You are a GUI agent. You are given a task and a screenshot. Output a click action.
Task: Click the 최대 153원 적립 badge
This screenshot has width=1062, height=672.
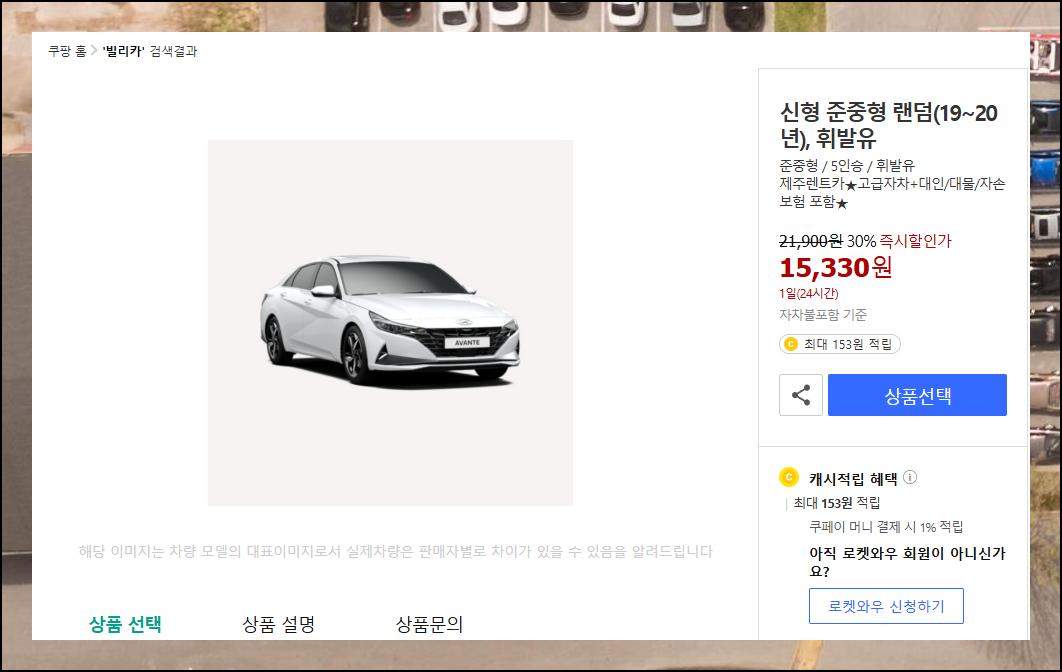(x=839, y=344)
